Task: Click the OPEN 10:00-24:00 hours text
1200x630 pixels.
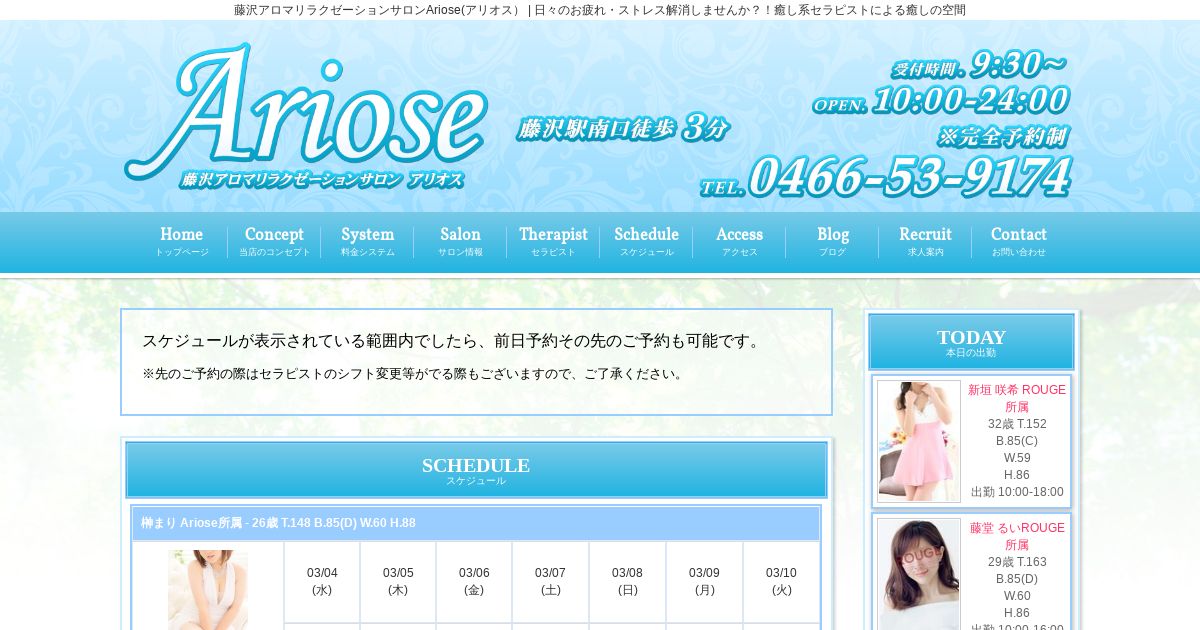Action: [941, 100]
